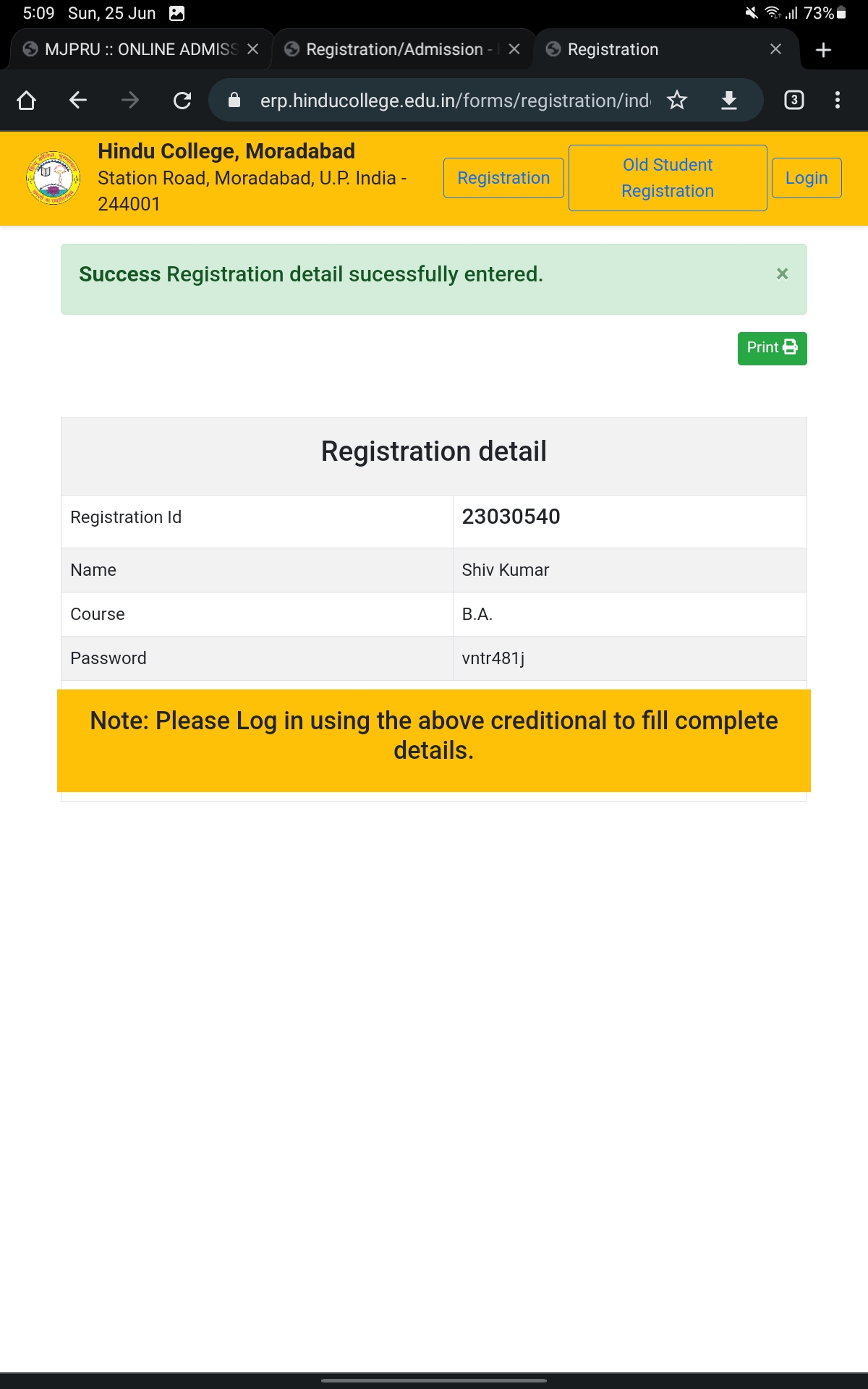Add a new tab with plus icon
The image size is (868, 1389).
pyautogui.click(x=823, y=49)
